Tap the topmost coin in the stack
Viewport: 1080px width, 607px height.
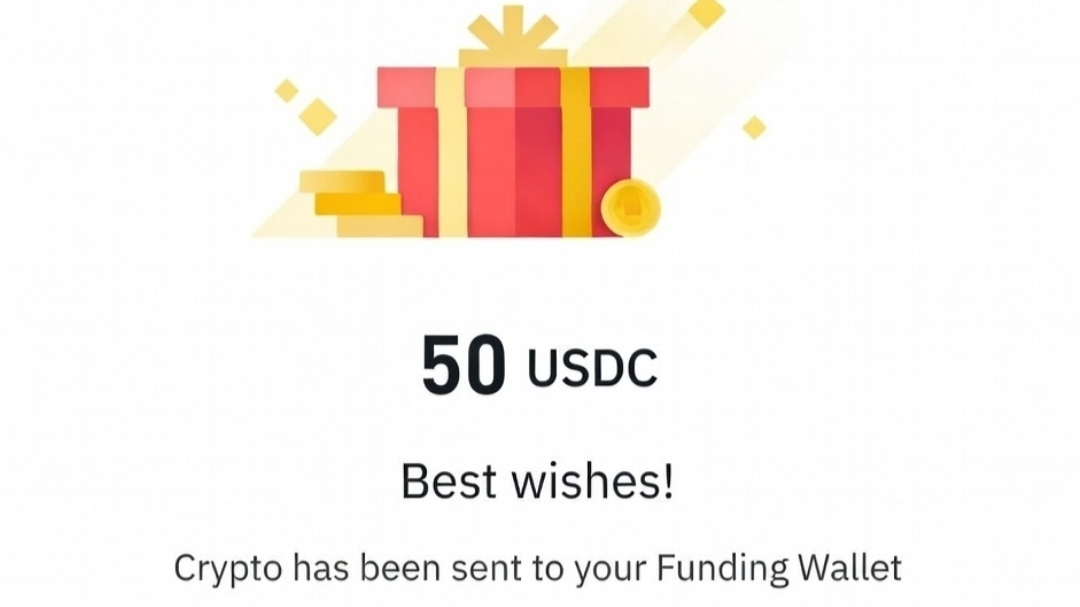(342, 181)
